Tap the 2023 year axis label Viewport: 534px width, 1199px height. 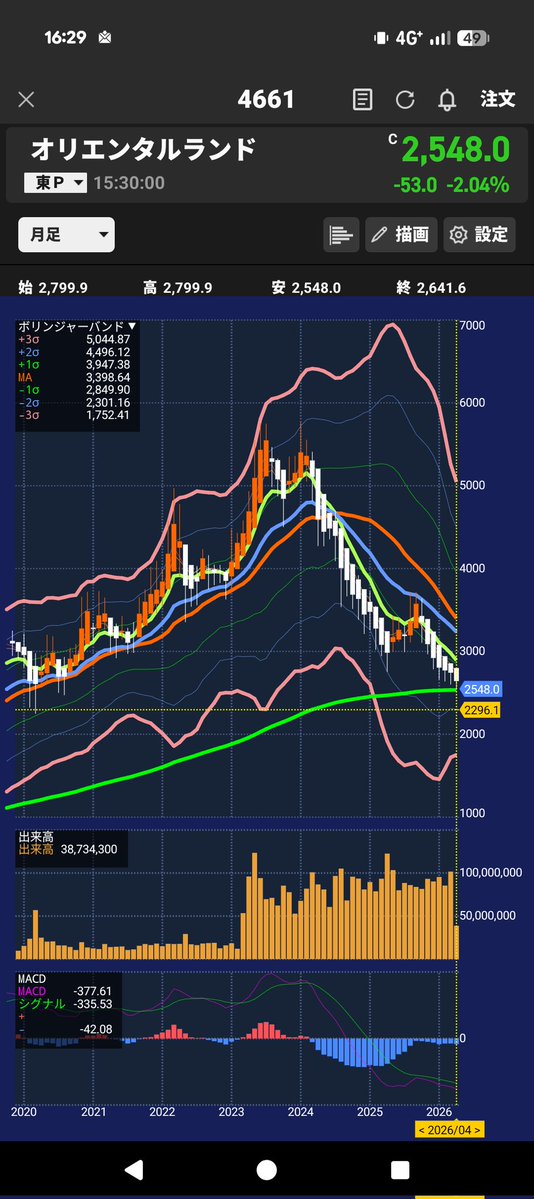(231, 1111)
